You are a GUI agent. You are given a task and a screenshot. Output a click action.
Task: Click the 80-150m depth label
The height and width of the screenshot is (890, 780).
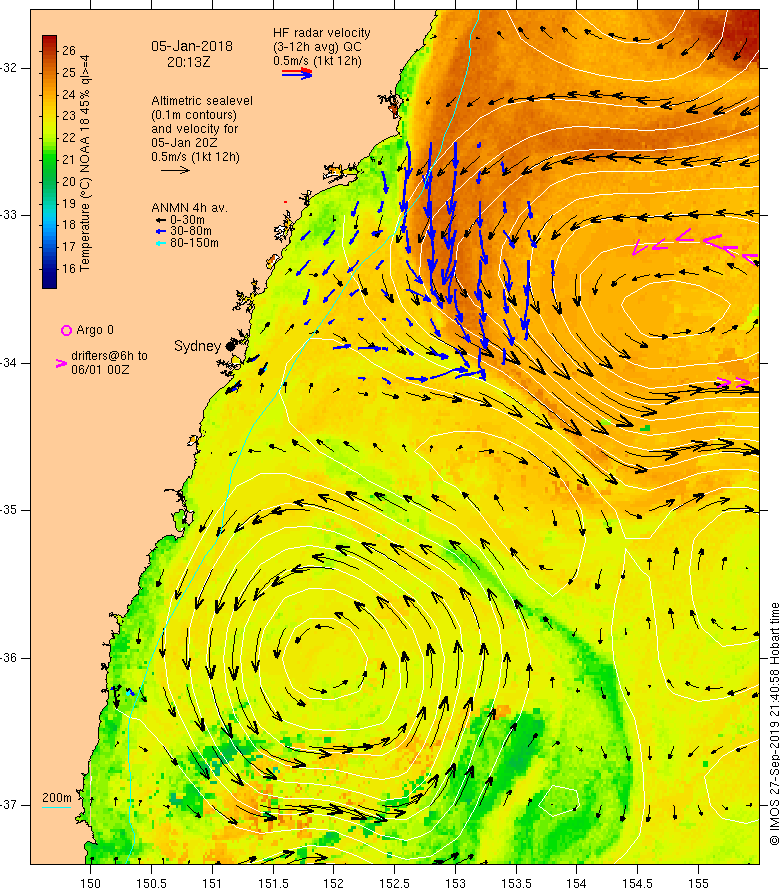tap(194, 243)
